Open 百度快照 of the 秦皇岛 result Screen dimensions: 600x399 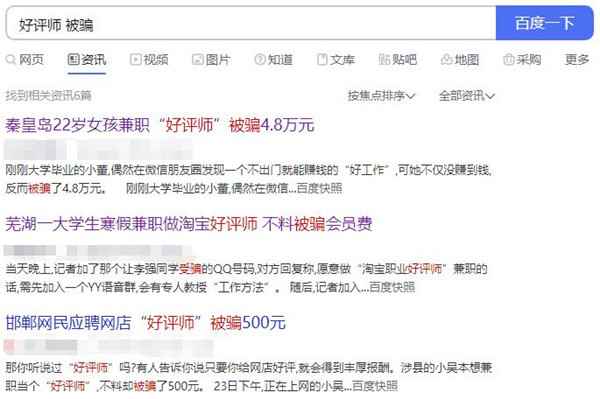pyautogui.click(x=319, y=188)
